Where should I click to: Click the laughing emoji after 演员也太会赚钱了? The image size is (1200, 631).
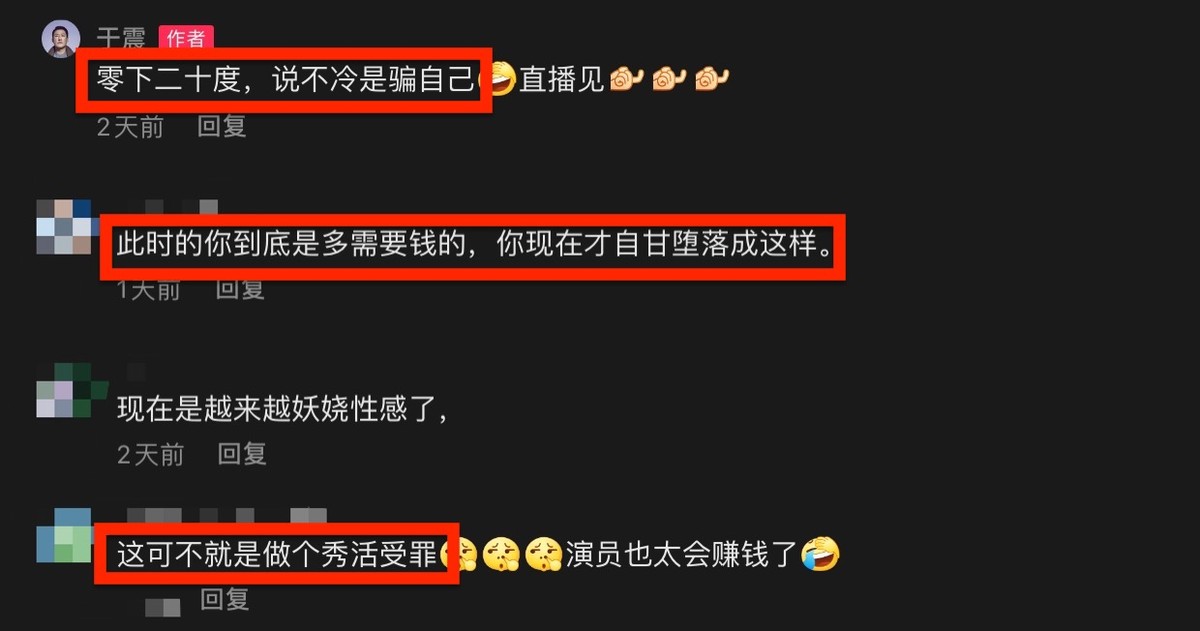coord(819,553)
